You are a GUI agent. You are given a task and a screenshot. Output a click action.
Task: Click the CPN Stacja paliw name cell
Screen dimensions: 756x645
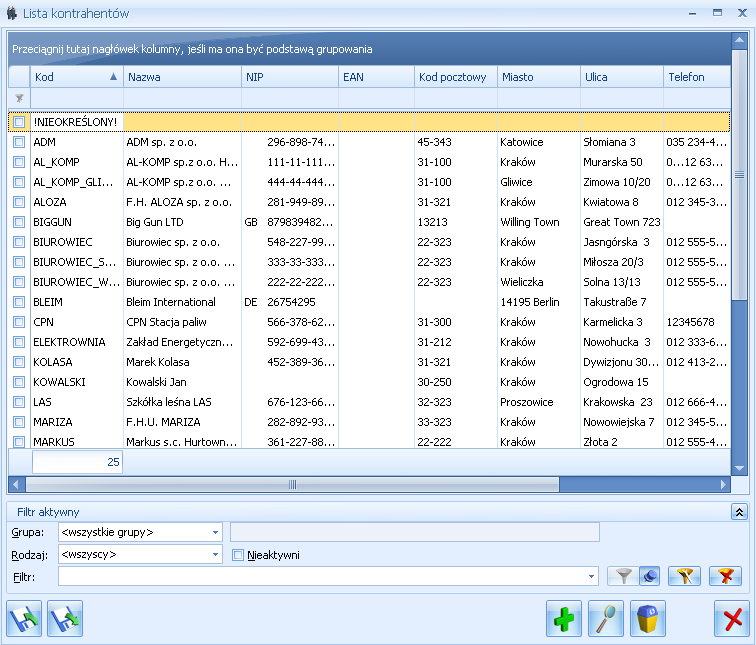click(182, 322)
